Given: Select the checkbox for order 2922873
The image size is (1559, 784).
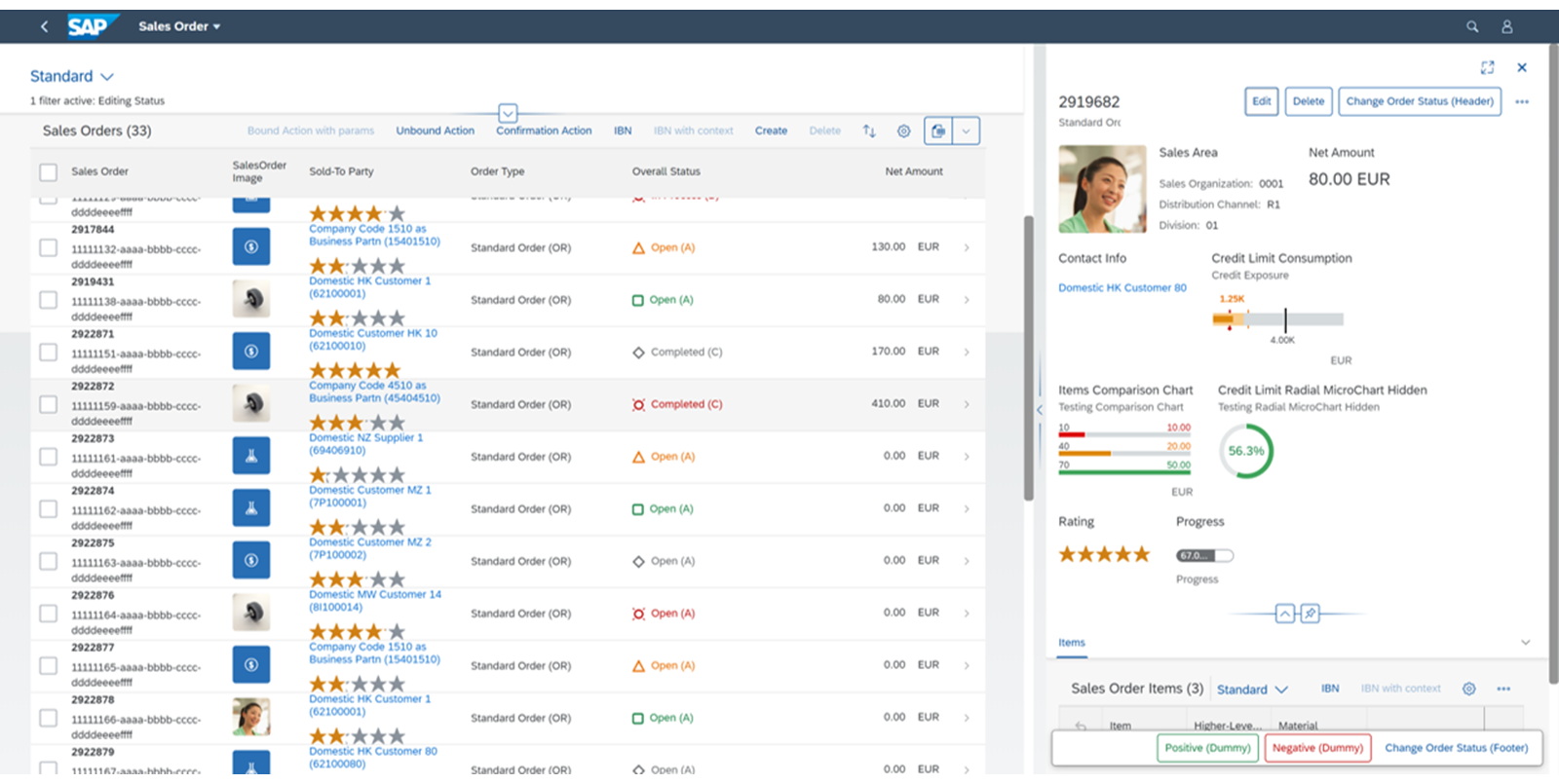Looking at the screenshot, I should pos(48,456).
